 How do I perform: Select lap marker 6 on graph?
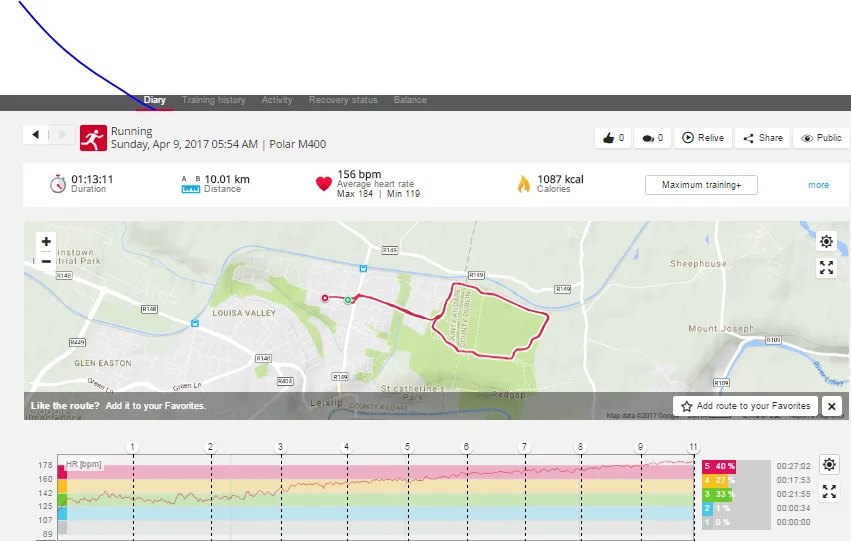click(x=466, y=447)
